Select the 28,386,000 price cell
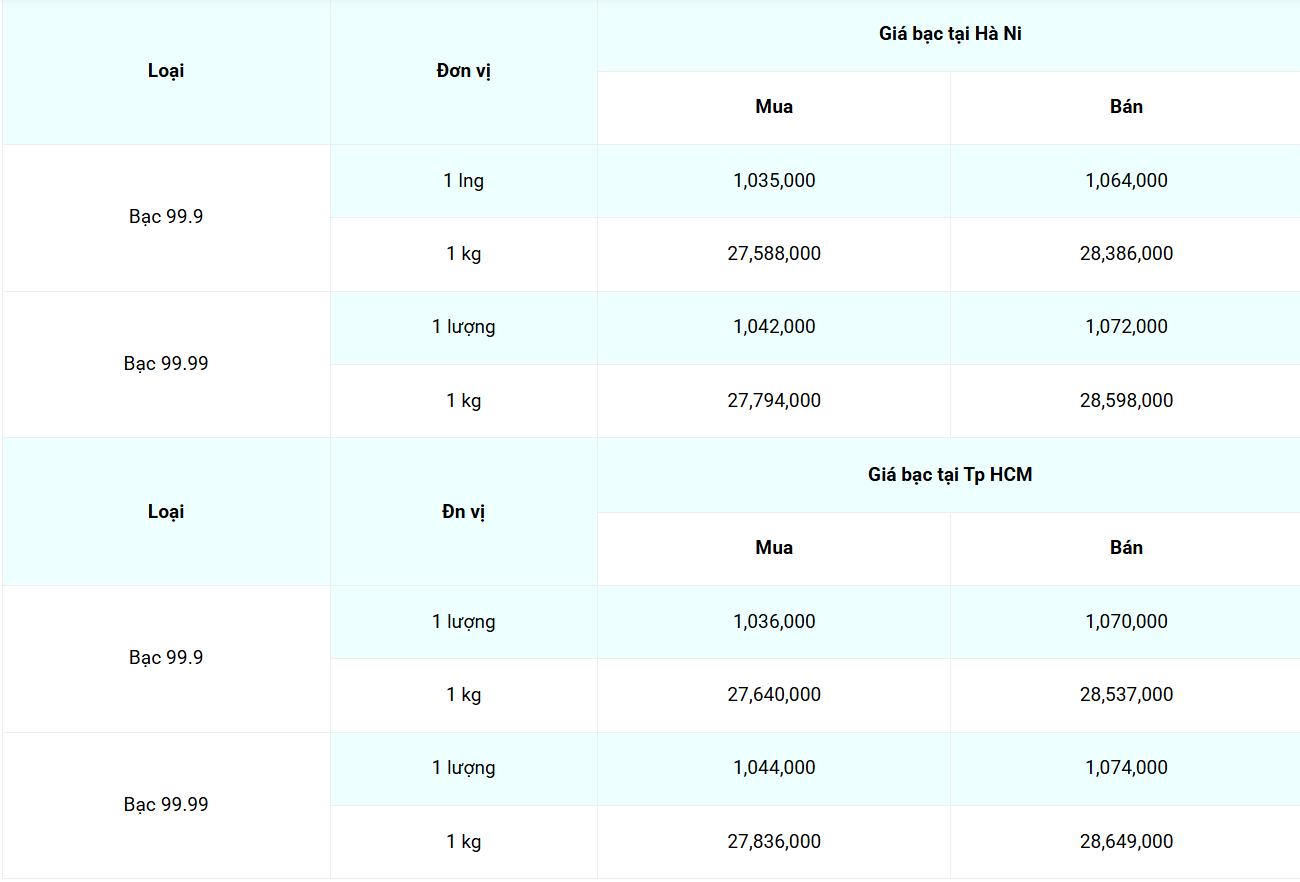 coord(1126,254)
